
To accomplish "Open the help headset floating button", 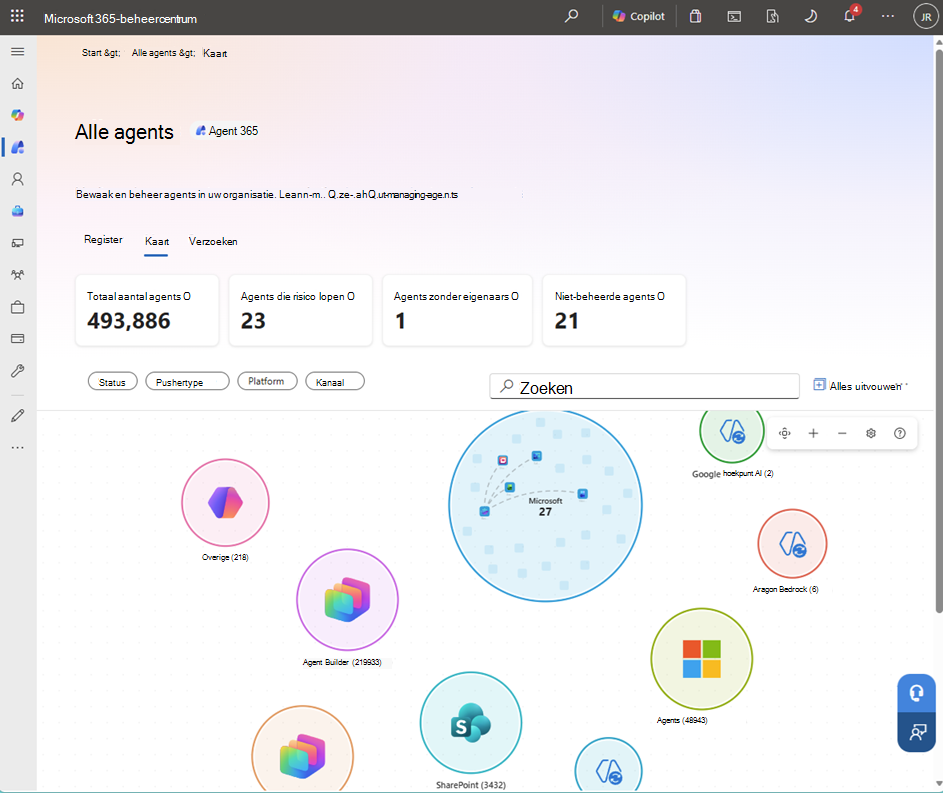I will coord(917,693).
